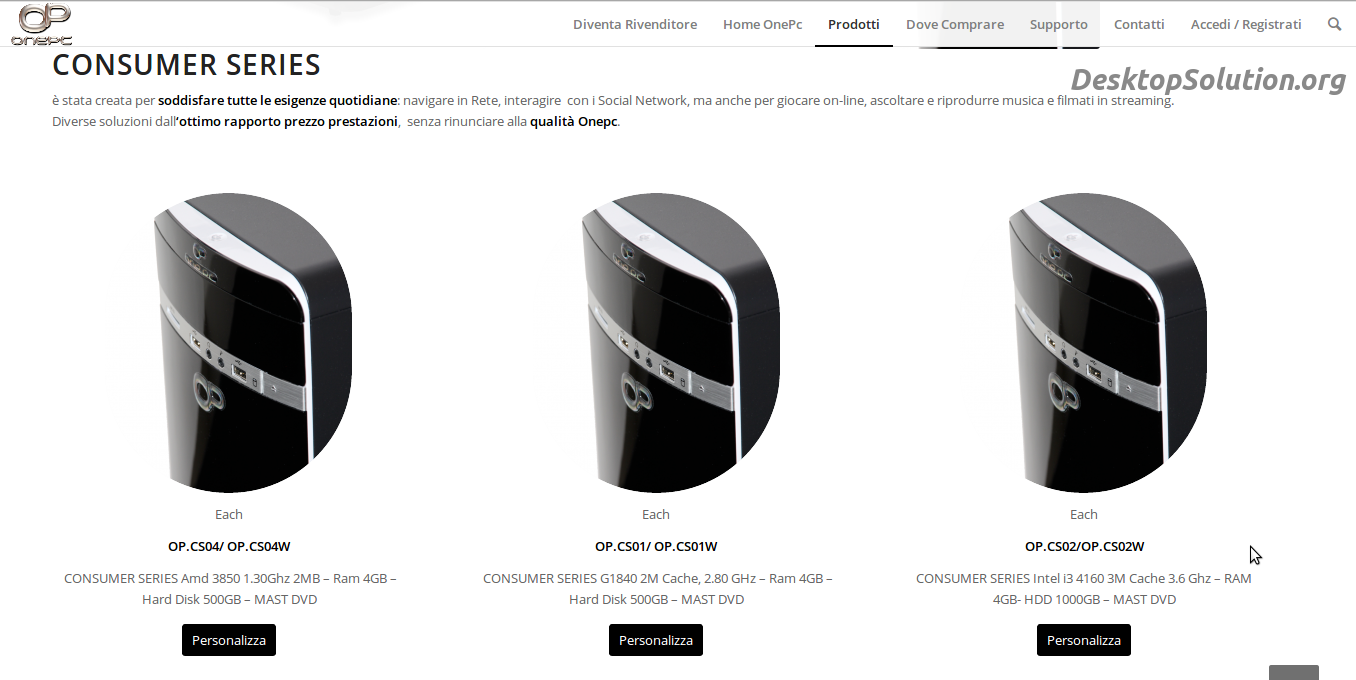Open the OP.CS01 G1840 product image

pos(679,343)
